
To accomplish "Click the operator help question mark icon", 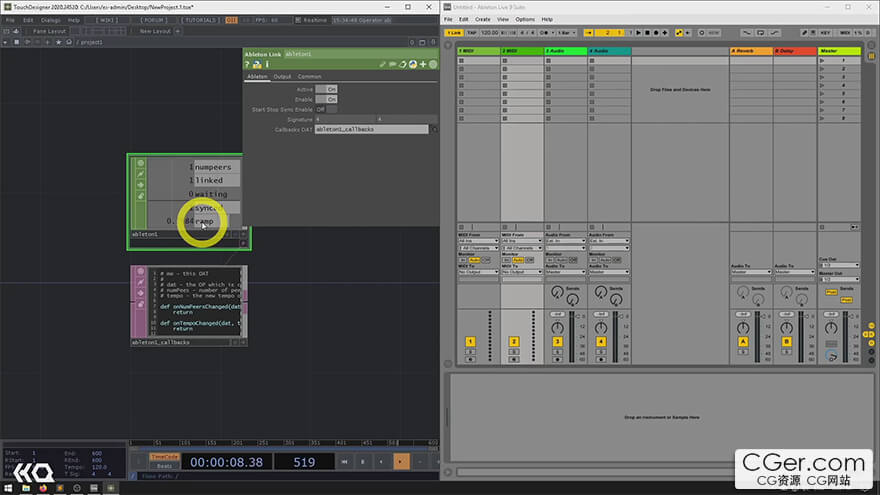I will (247, 65).
